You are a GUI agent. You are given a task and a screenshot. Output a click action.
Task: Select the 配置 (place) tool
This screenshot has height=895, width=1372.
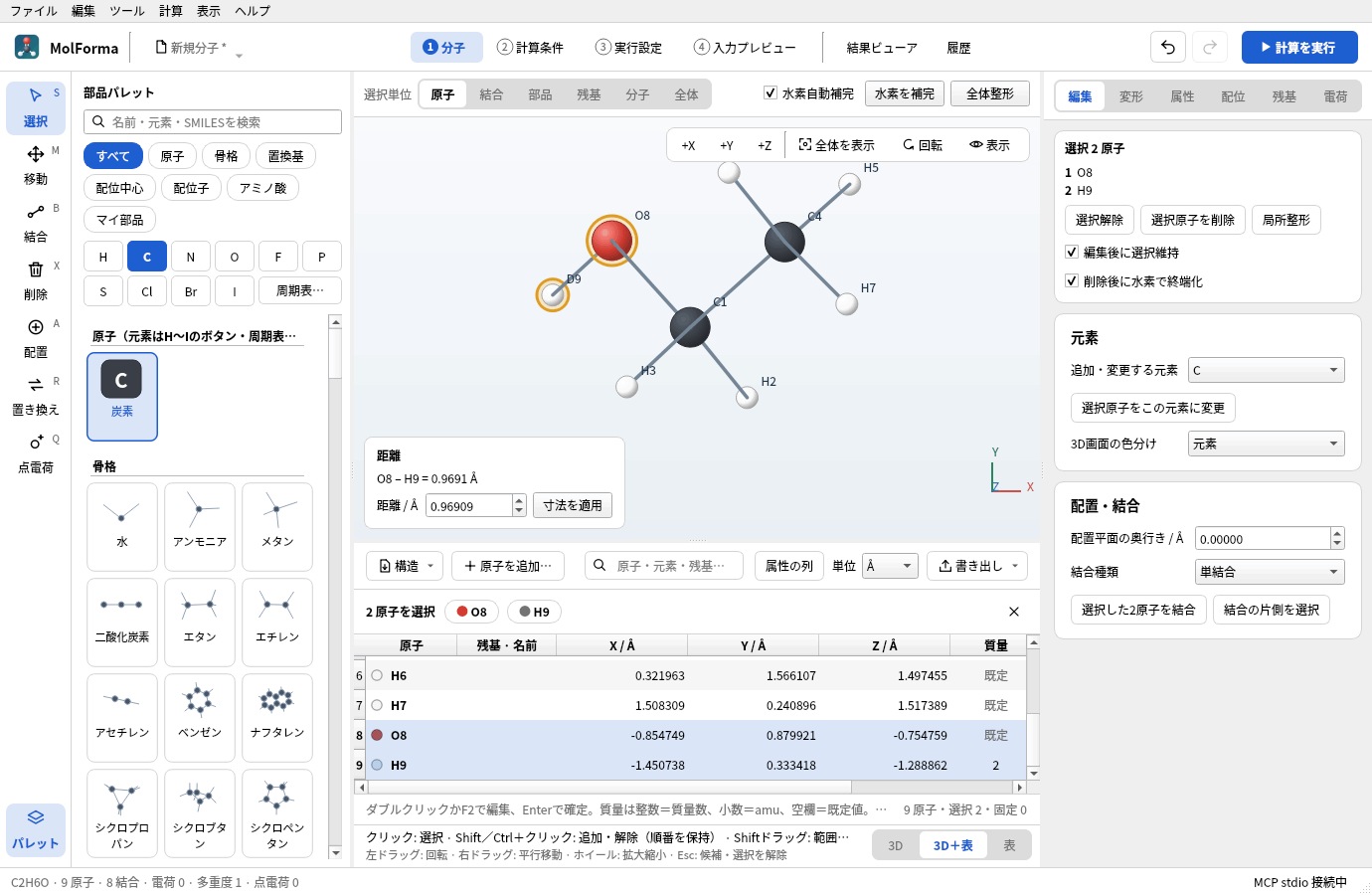36,338
